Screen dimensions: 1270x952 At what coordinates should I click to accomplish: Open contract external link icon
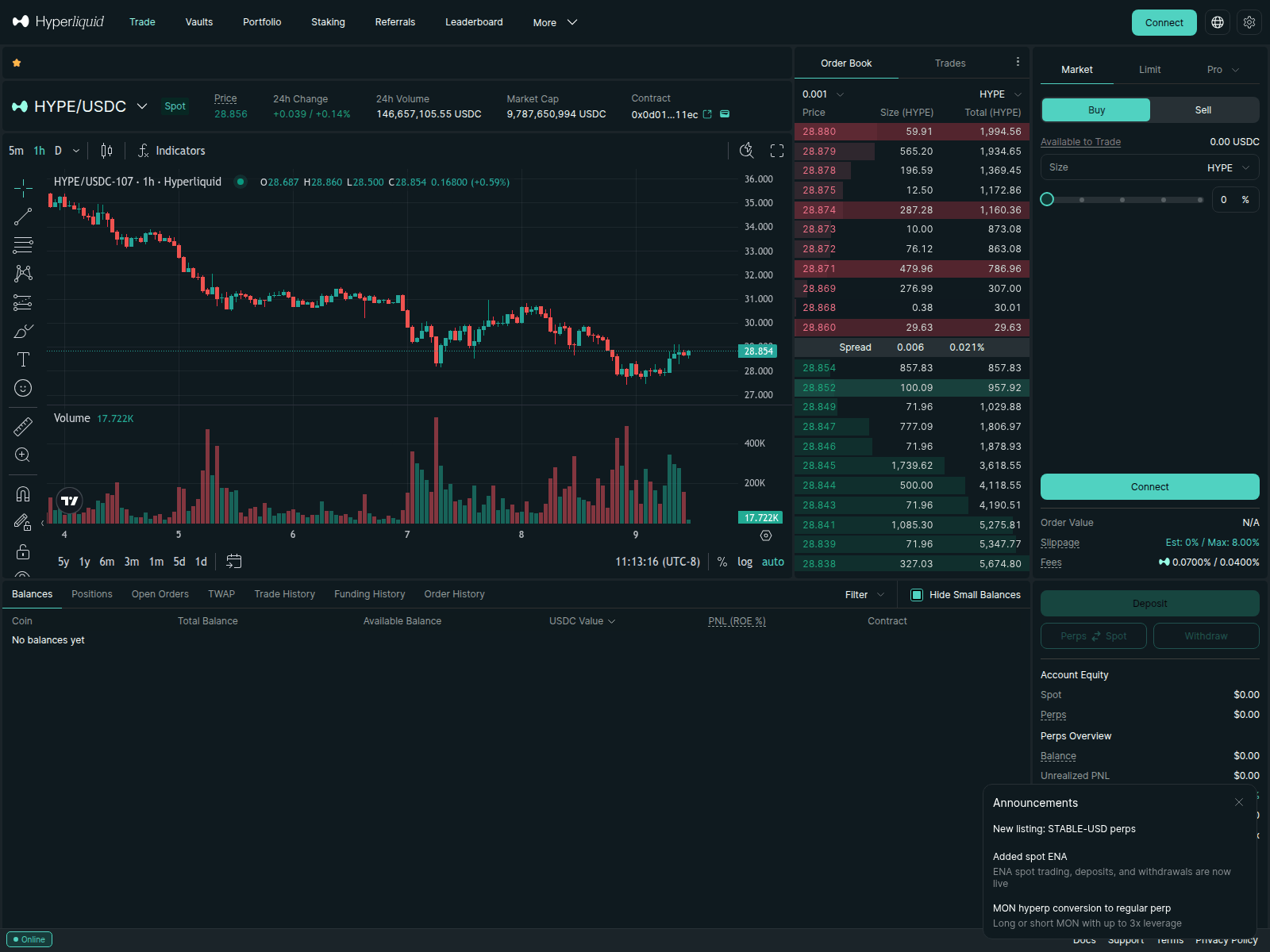[x=707, y=114]
